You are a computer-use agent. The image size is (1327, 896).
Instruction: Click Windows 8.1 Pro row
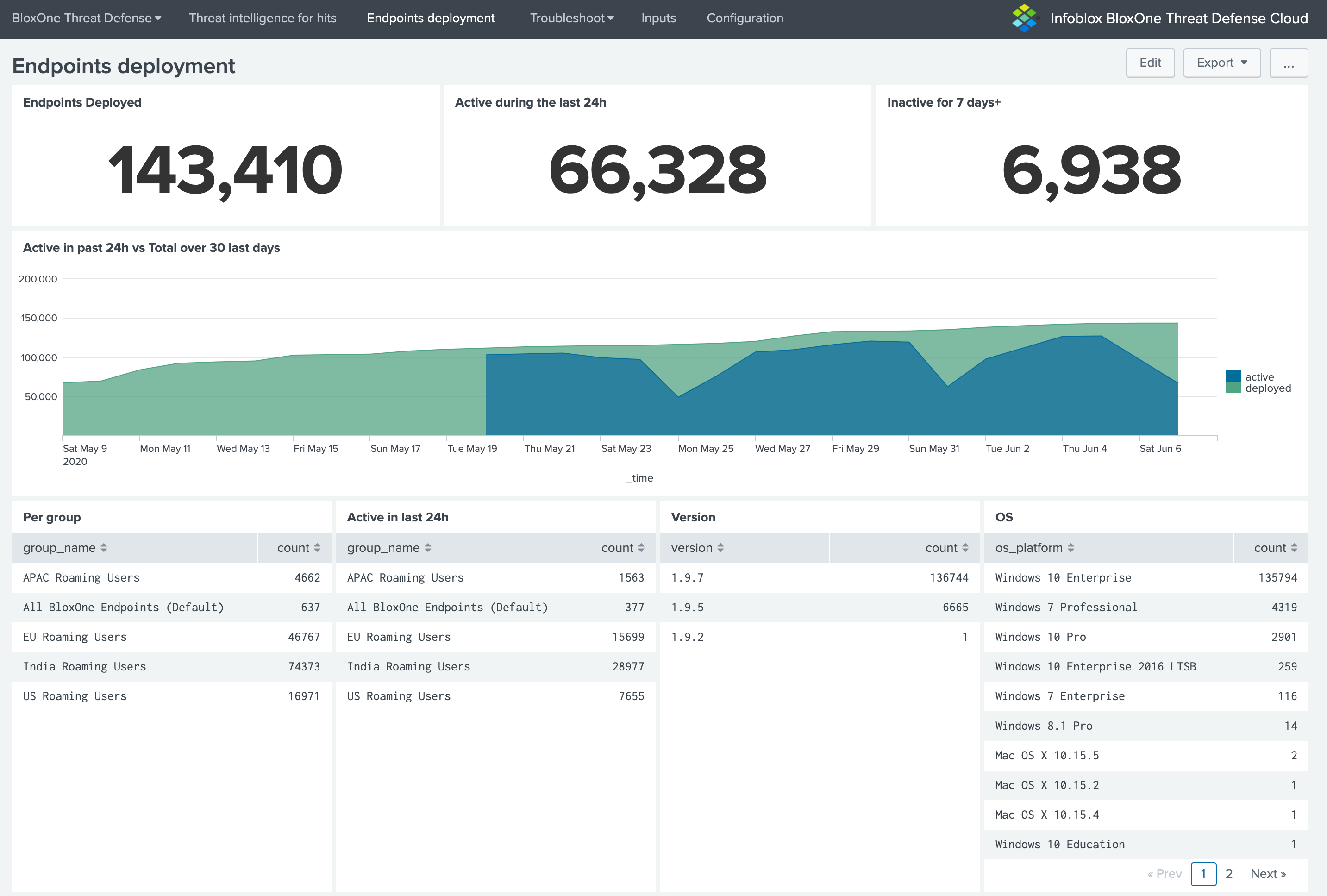click(x=1146, y=726)
